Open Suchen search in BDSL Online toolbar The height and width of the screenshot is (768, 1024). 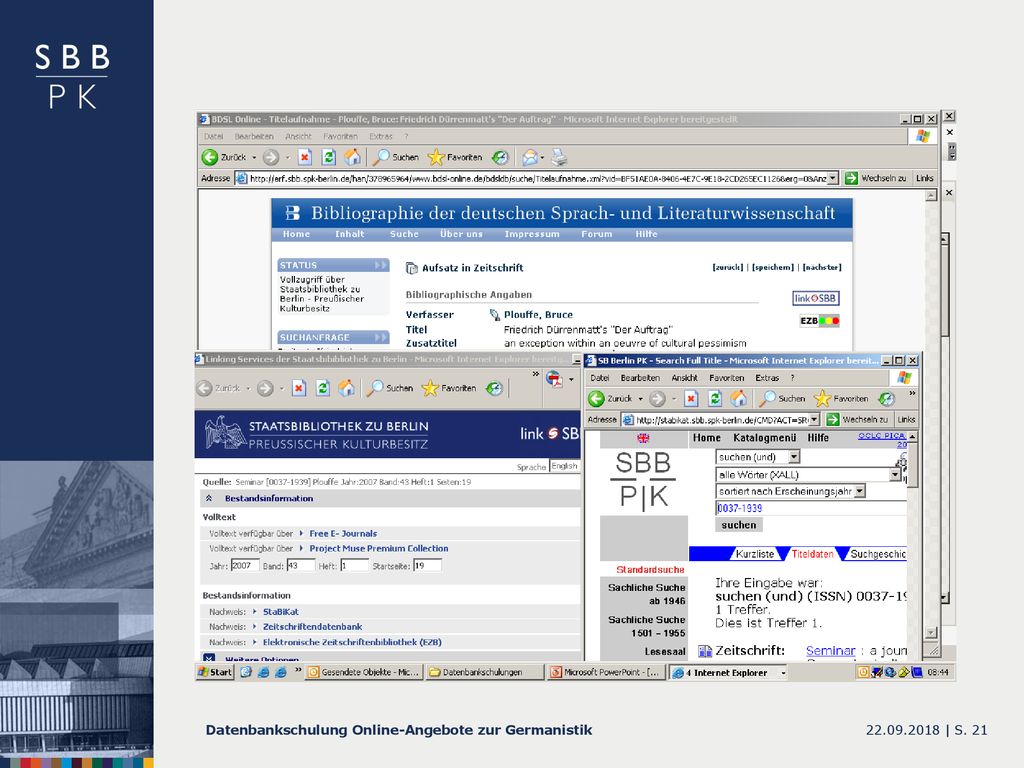[x=396, y=157]
